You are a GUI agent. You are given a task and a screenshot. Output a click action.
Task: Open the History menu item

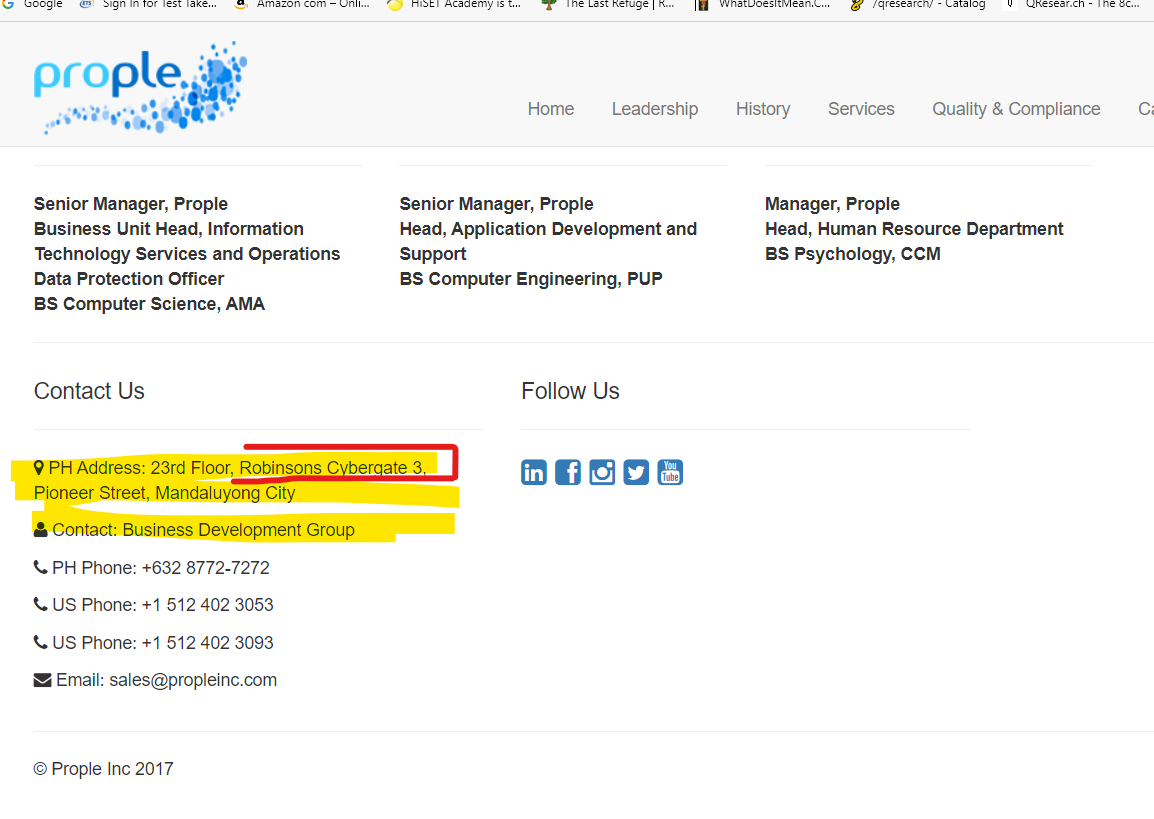point(763,109)
